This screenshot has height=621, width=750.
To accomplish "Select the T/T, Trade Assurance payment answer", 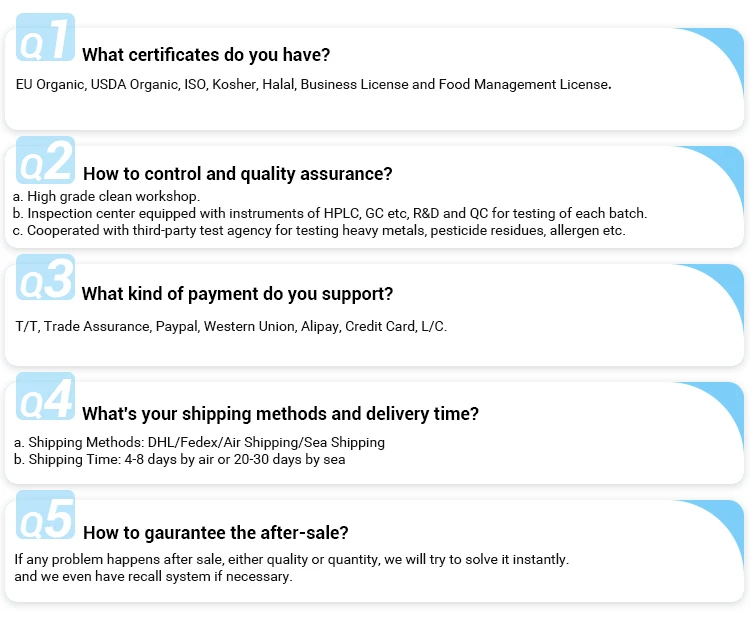I will coord(231,326).
